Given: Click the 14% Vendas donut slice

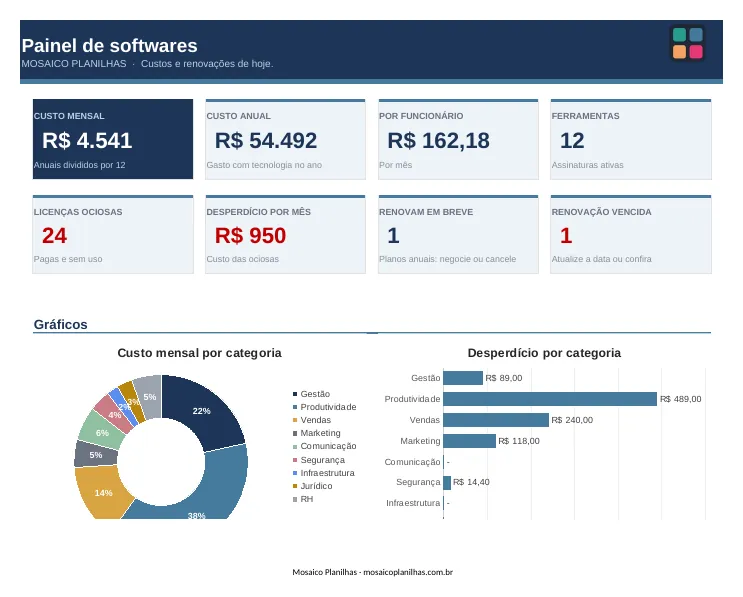Looking at the screenshot, I should [101, 493].
